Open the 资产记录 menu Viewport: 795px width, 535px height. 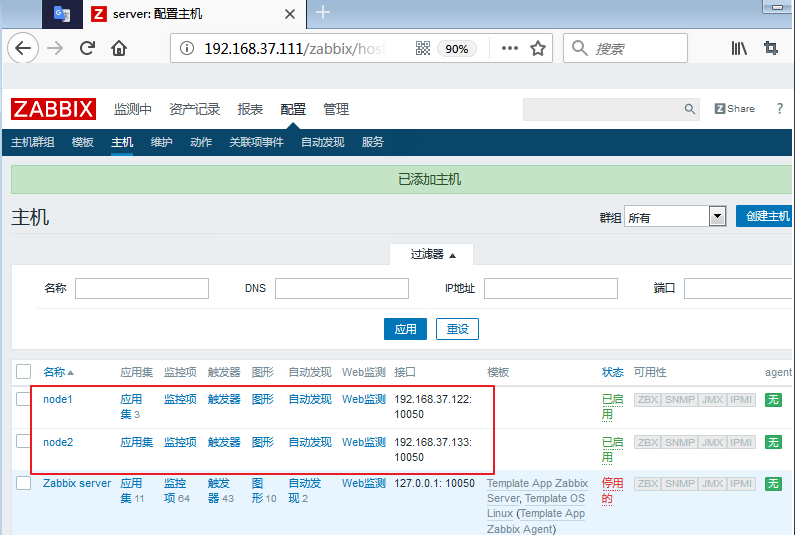[195, 109]
